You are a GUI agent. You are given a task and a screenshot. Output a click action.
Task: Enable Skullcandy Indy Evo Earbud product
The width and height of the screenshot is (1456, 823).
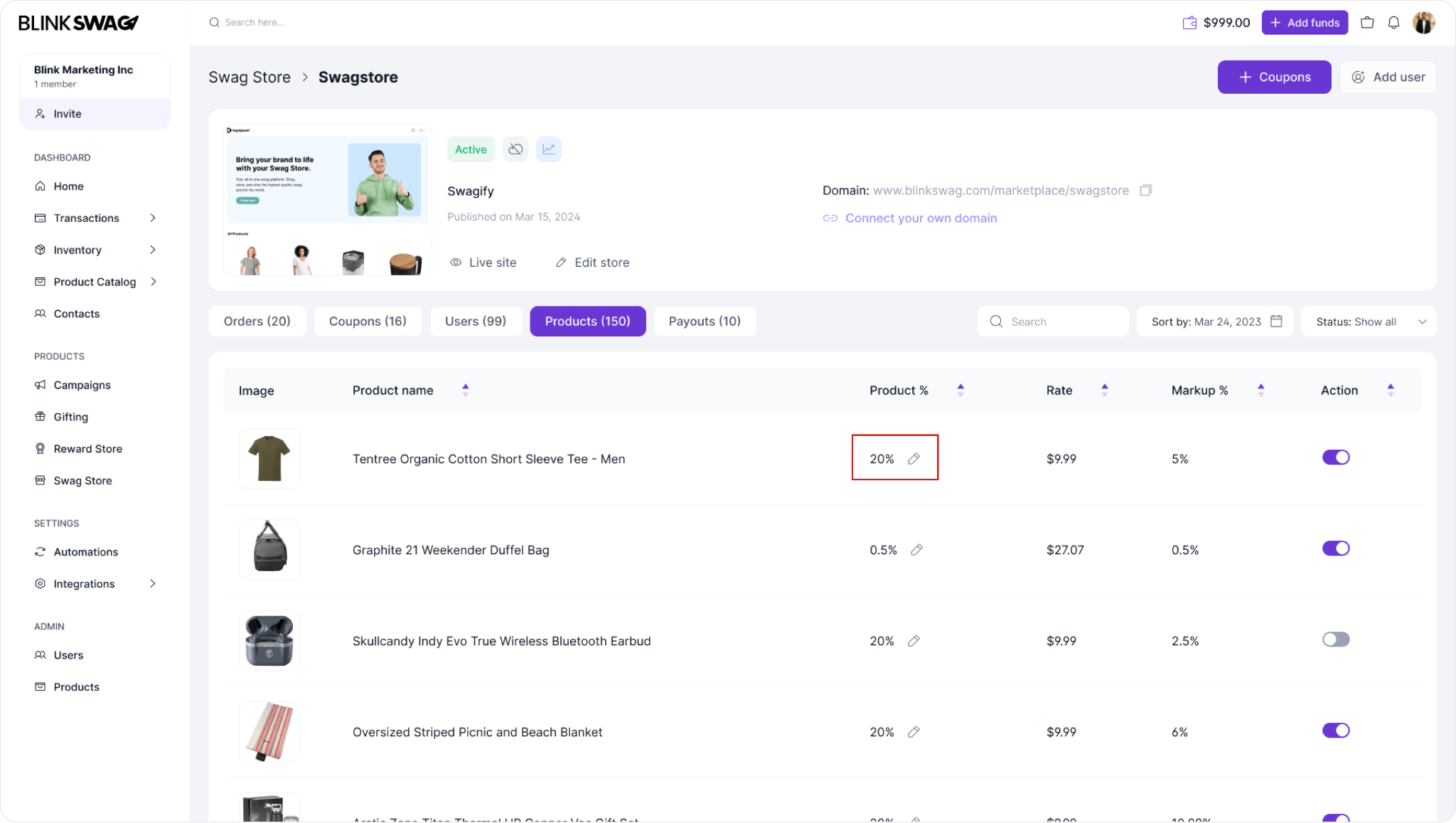click(x=1336, y=639)
